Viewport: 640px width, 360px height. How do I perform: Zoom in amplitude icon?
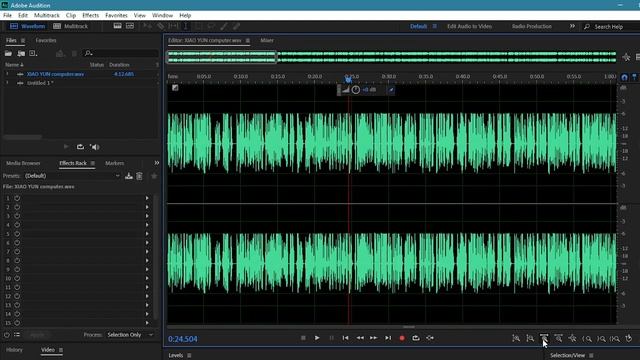pos(516,338)
